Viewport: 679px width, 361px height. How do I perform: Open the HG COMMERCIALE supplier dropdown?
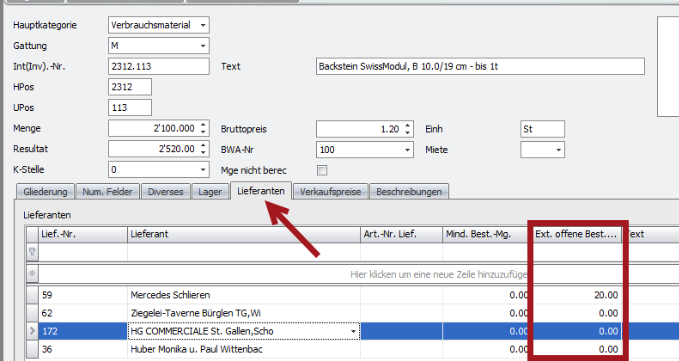pyautogui.click(x=353, y=332)
